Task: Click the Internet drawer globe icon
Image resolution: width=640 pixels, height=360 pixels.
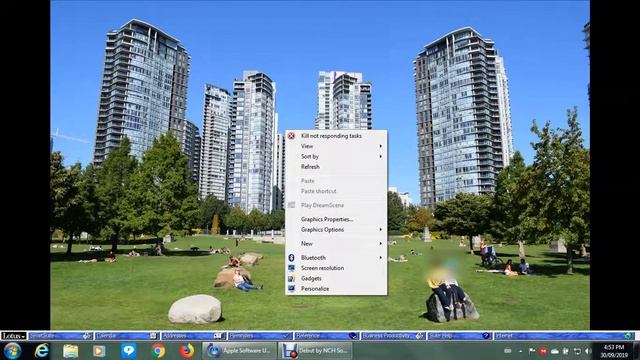Action: point(629,336)
